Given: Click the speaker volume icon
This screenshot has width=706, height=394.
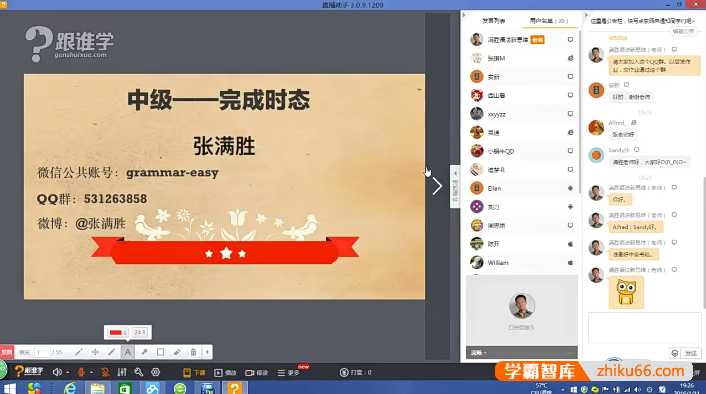Looking at the screenshot, I should (57, 372).
